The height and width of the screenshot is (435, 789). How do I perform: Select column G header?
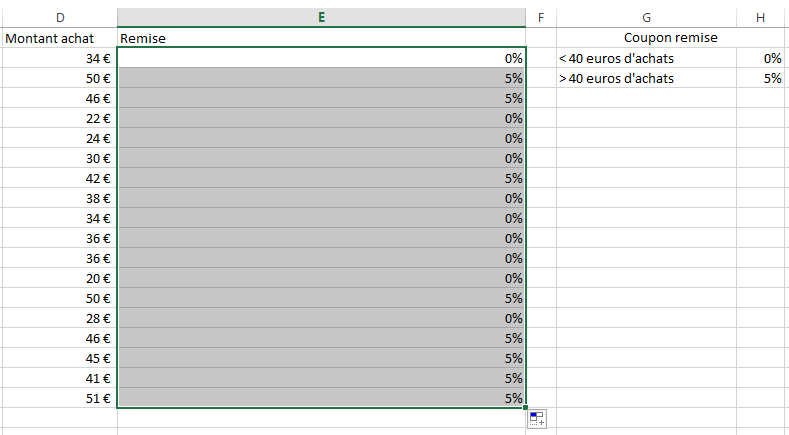click(x=647, y=18)
